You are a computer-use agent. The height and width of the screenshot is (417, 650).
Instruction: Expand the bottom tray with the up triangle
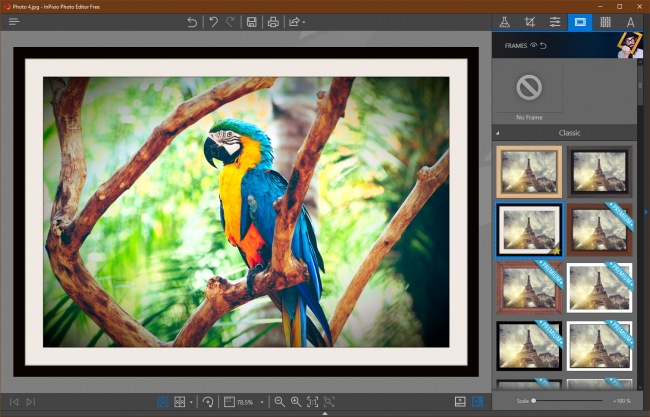(325, 414)
